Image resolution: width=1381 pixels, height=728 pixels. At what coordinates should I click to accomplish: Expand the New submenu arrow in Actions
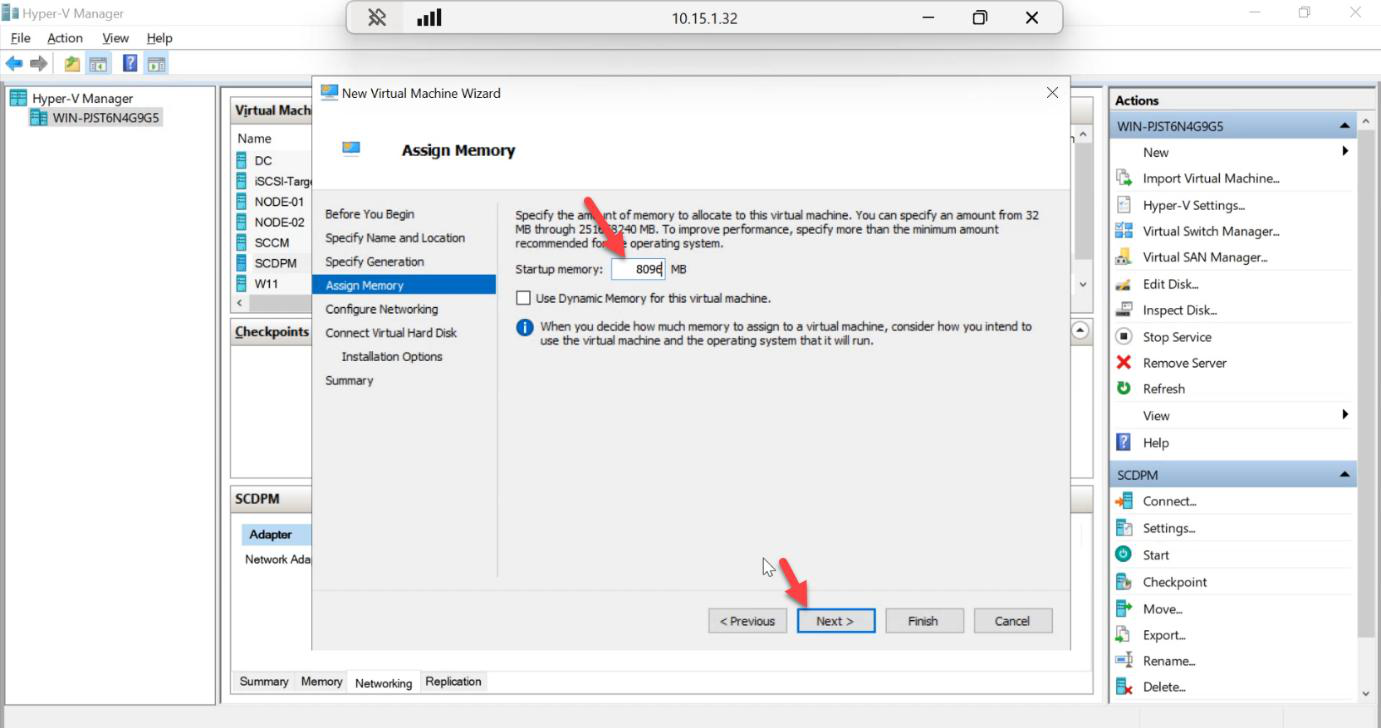pyautogui.click(x=1345, y=151)
